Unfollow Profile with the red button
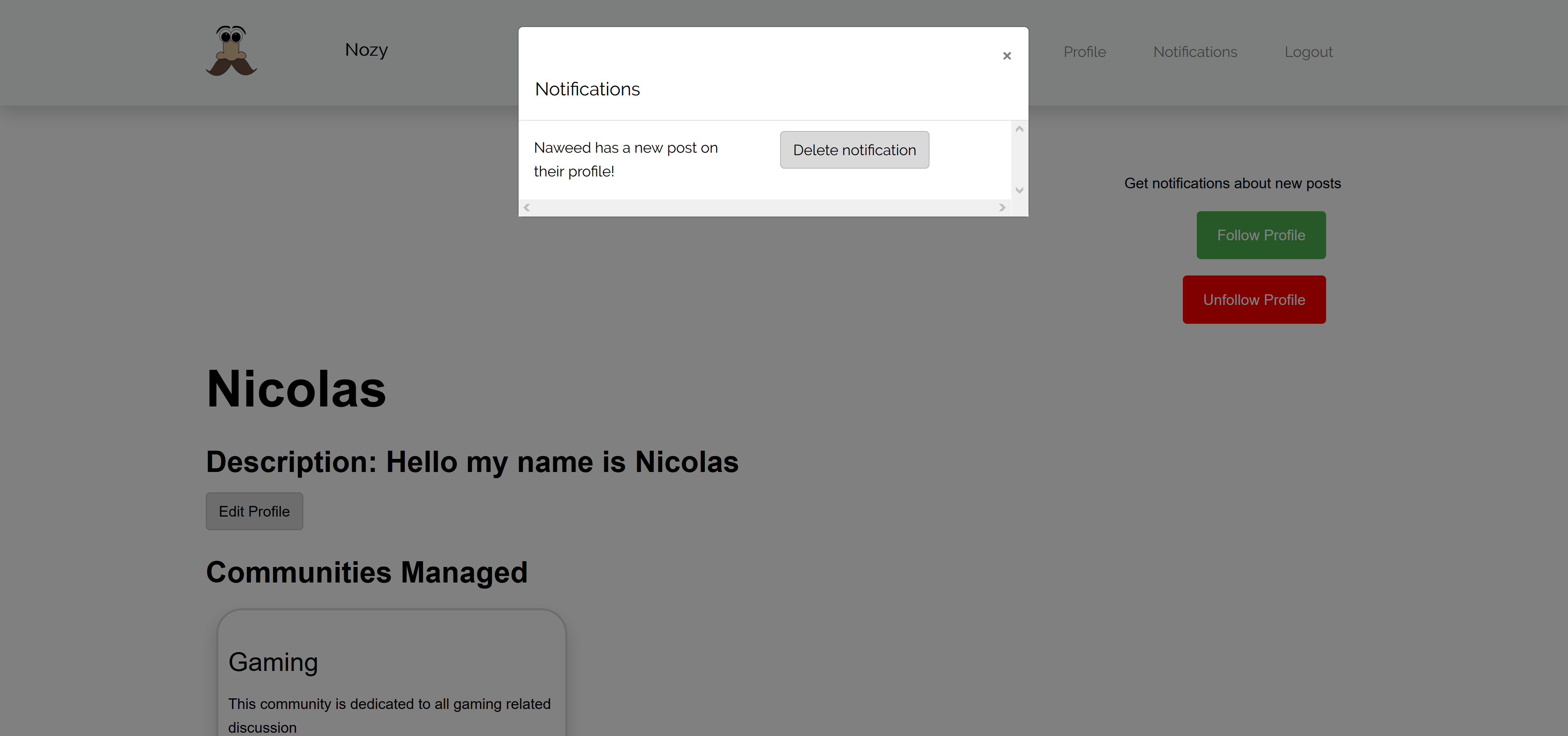Image resolution: width=1568 pixels, height=736 pixels. pyautogui.click(x=1254, y=300)
